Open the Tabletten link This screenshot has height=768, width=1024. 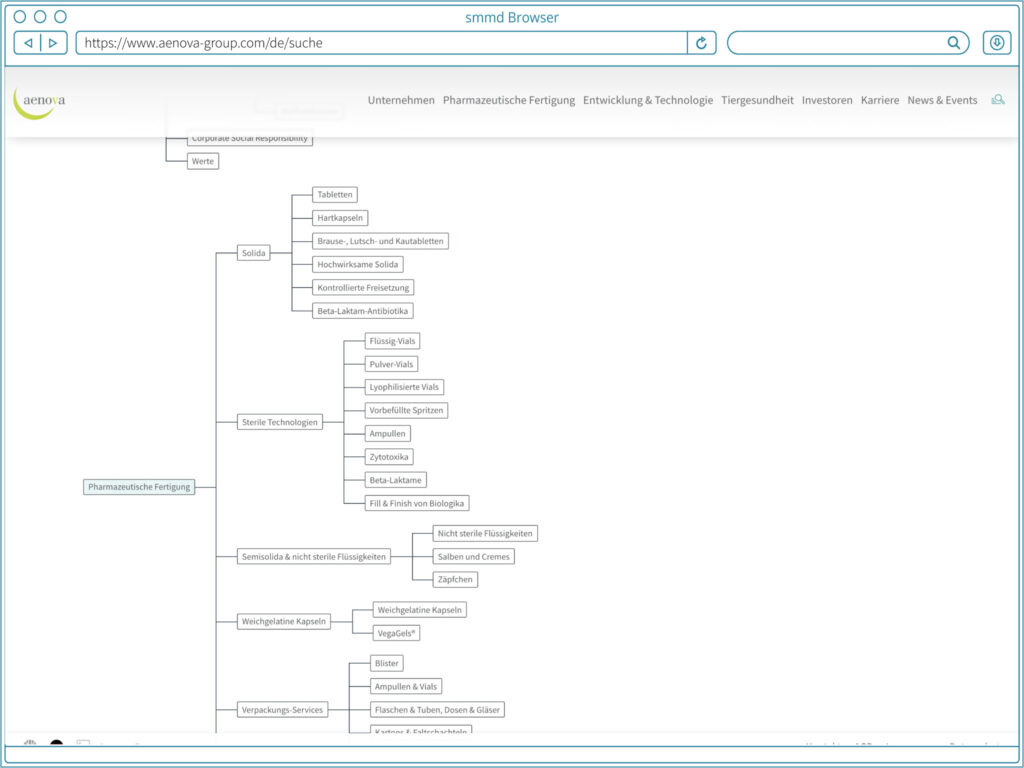point(334,195)
